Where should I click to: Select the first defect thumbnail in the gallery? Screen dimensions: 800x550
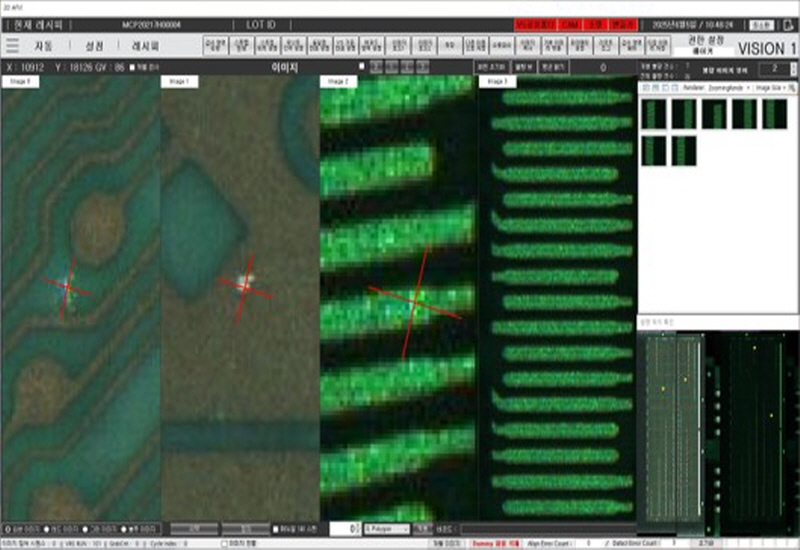point(653,113)
